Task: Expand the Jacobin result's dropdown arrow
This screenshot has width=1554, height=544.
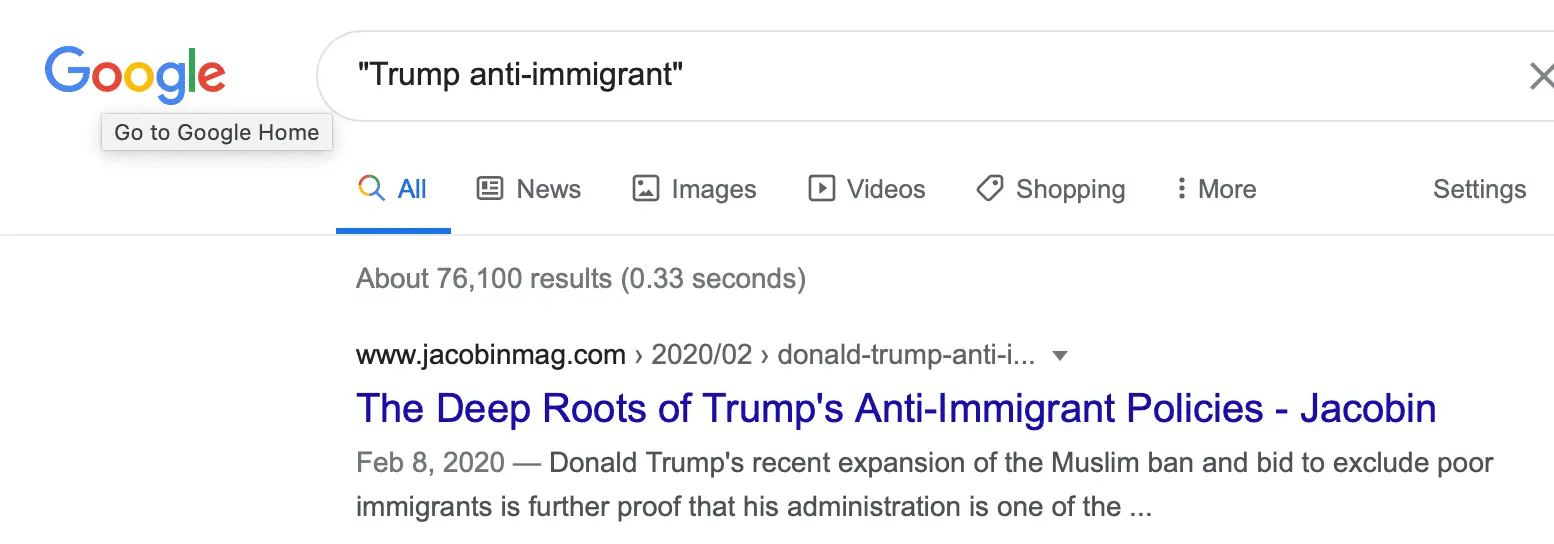Action: click(x=1061, y=355)
